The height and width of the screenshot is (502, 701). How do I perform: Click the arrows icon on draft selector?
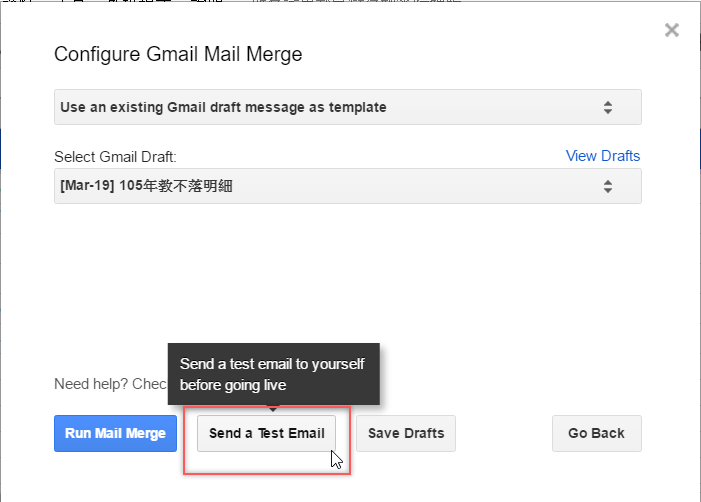pos(607,186)
